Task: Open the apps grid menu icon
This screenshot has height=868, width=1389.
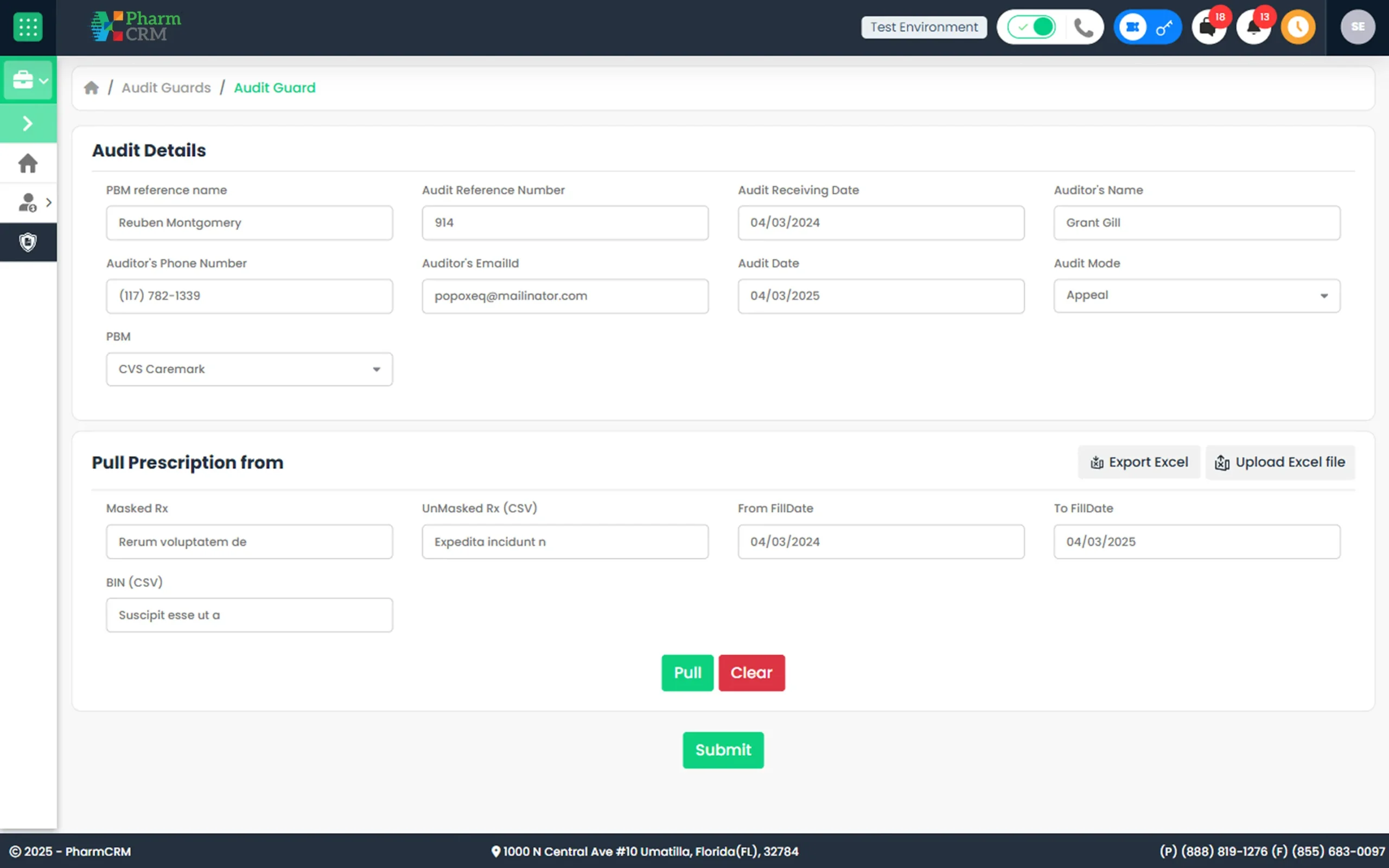Action: click(x=28, y=27)
